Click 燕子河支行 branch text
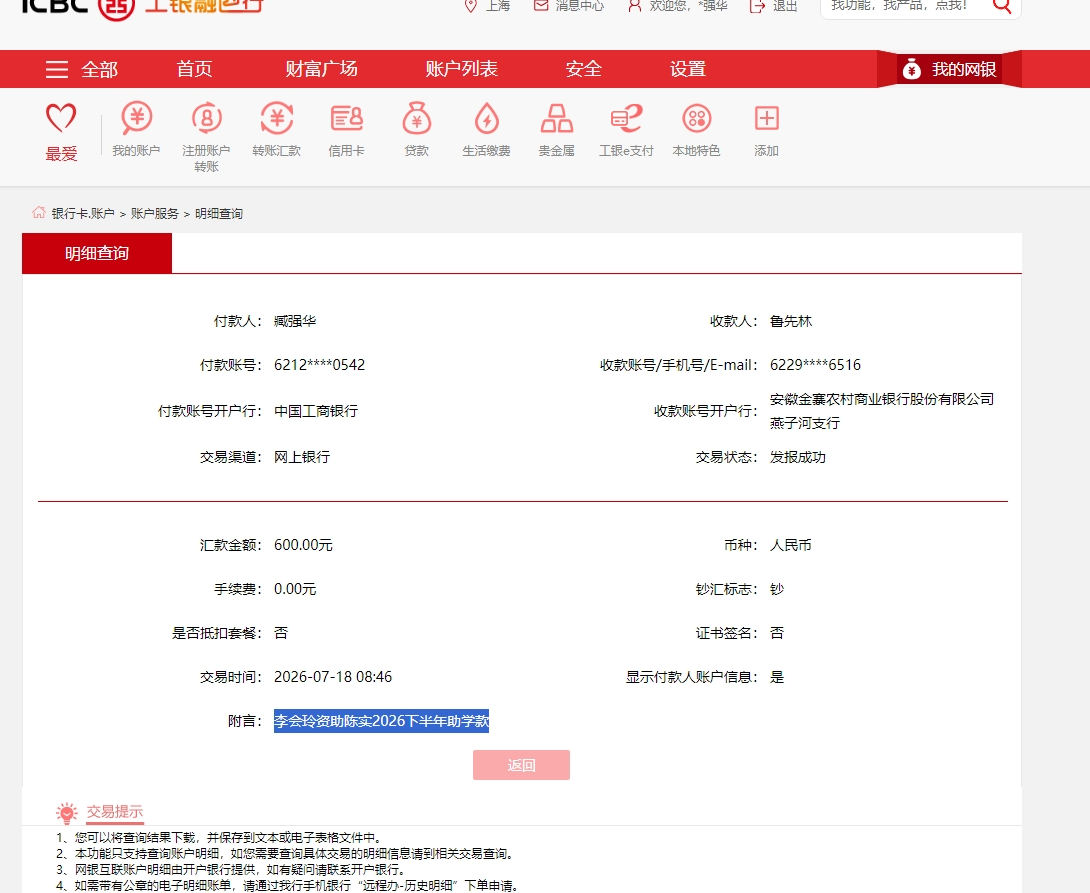The width and height of the screenshot is (1090, 893). tap(804, 423)
